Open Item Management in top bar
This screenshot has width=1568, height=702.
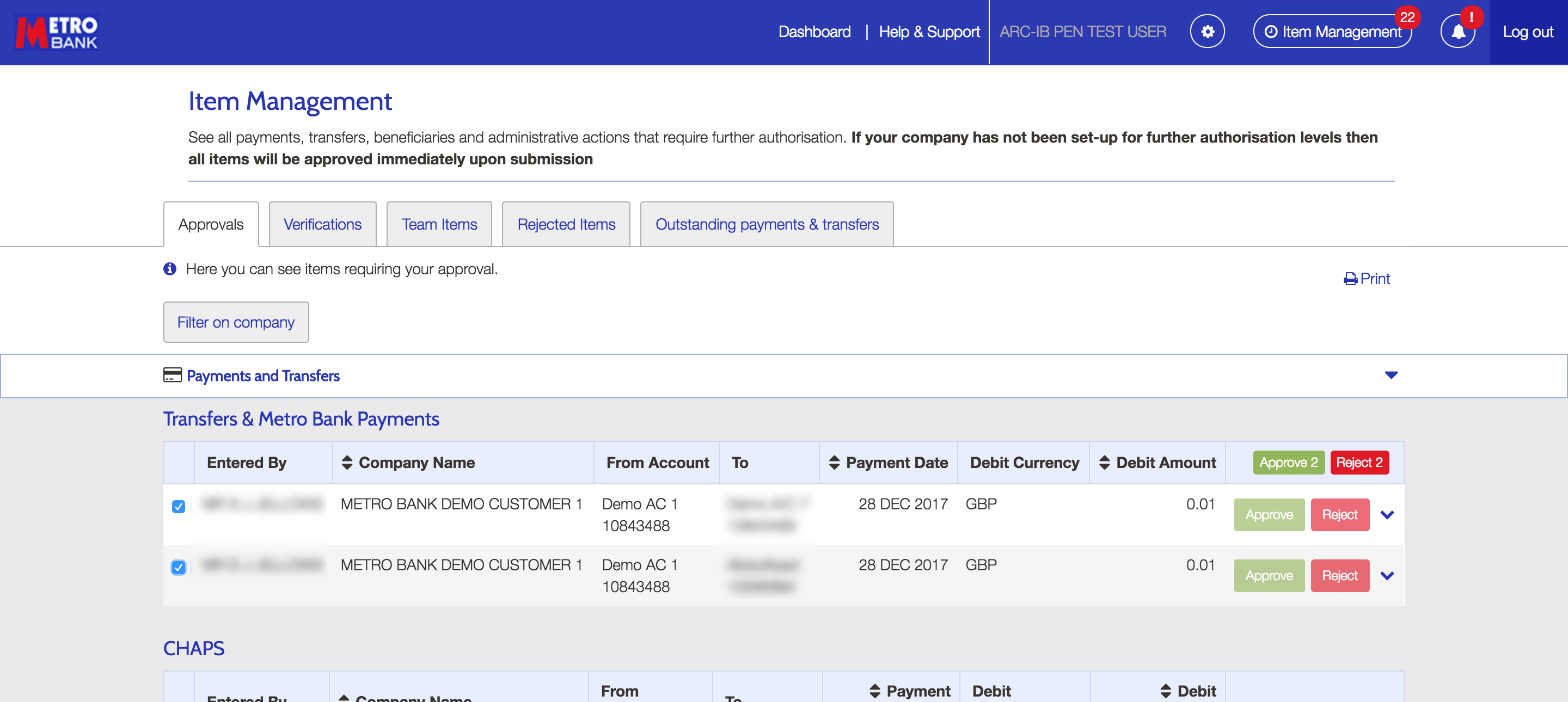[1332, 32]
